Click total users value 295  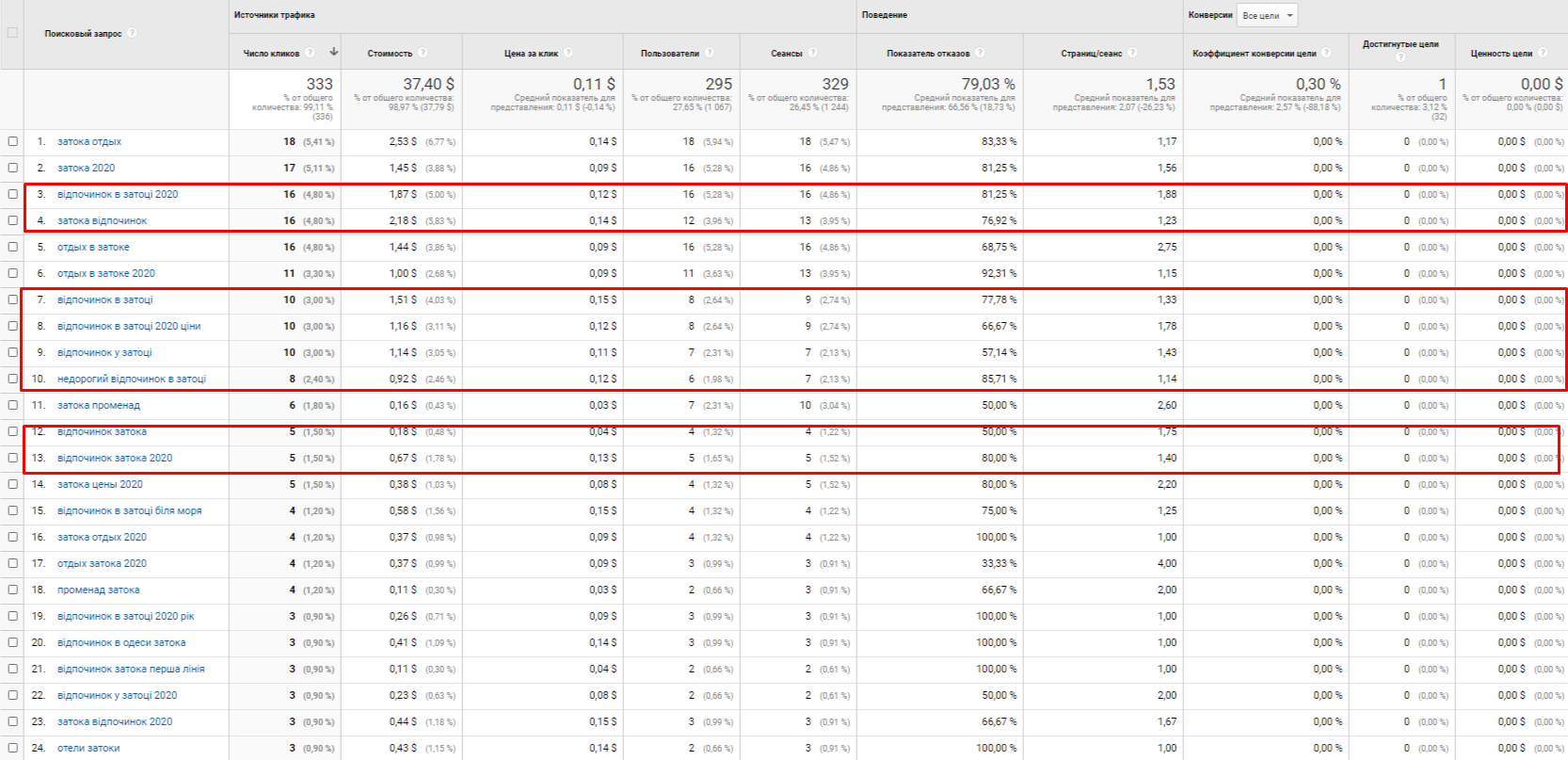(x=718, y=84)
